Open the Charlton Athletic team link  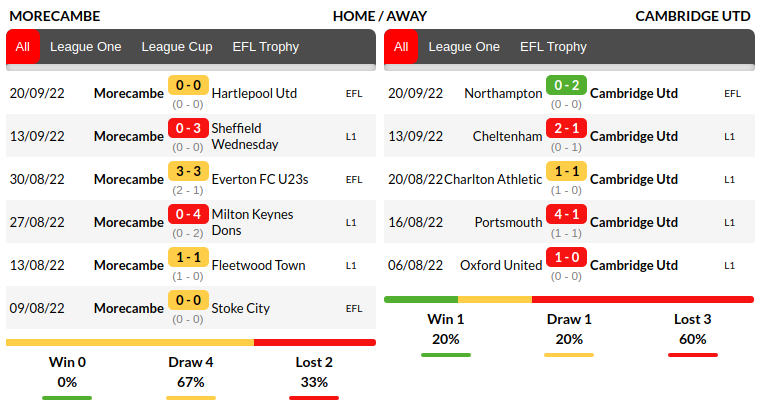click(493, 179)
